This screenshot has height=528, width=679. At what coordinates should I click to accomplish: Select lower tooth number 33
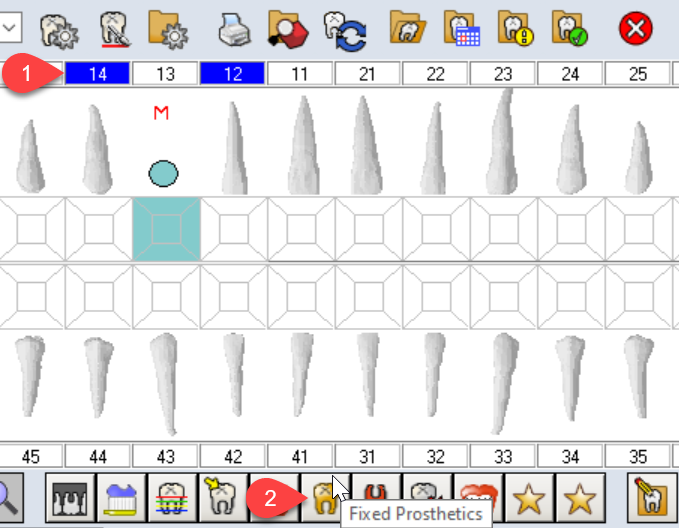(503, 456)
